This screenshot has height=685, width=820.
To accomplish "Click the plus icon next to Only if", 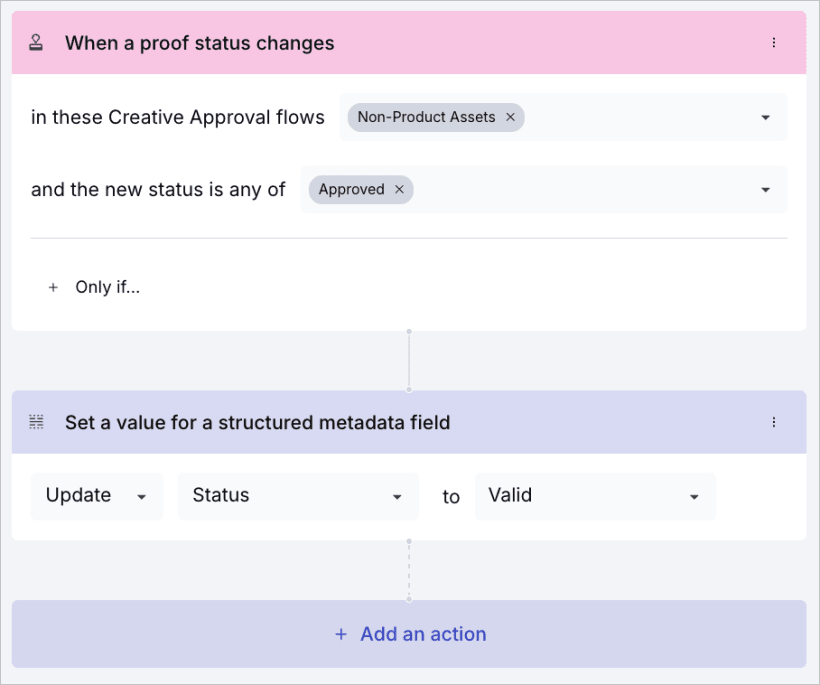I will click(53, 287).
